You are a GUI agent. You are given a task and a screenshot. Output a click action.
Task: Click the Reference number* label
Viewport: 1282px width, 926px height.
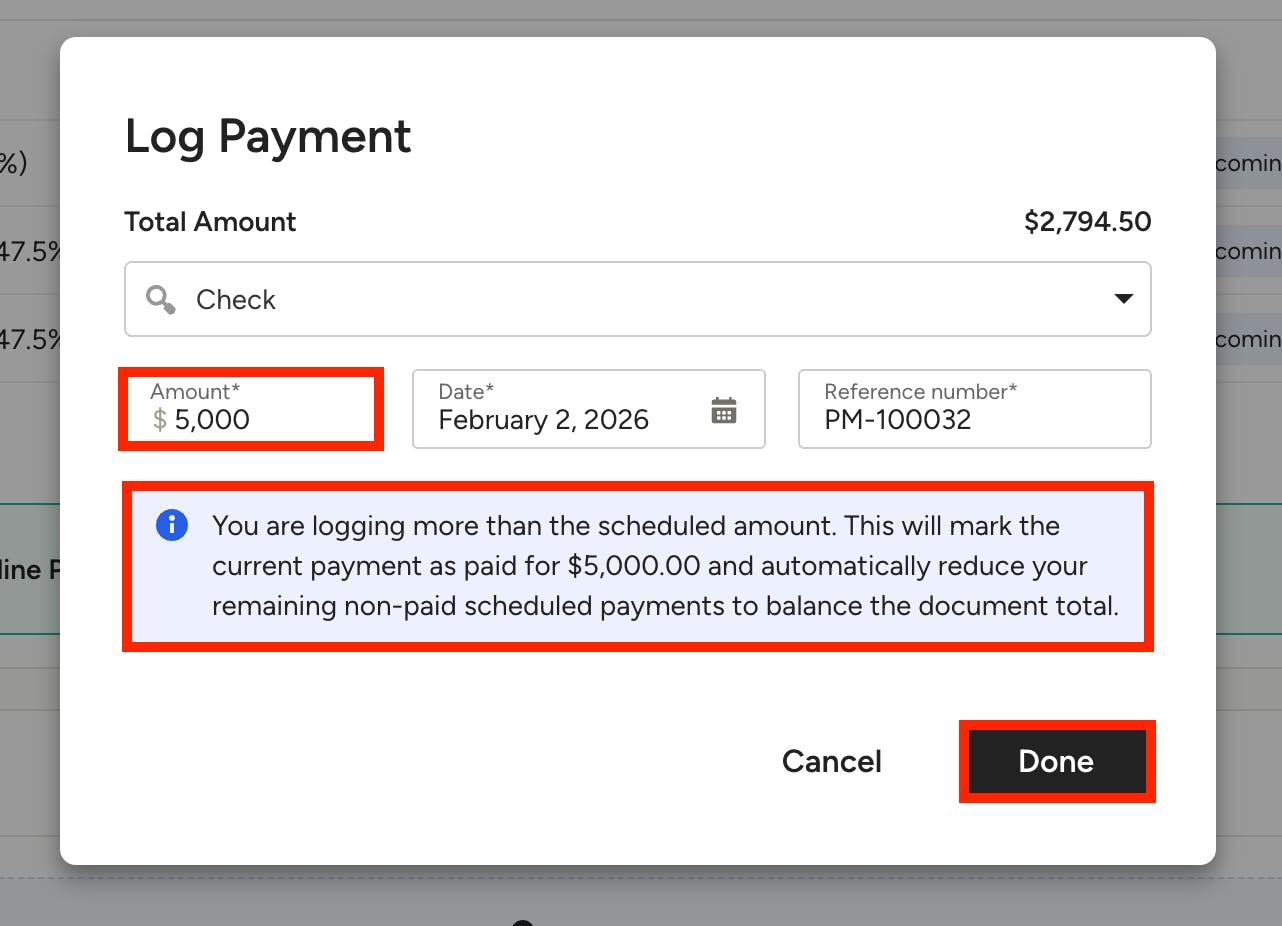point(920,391)
